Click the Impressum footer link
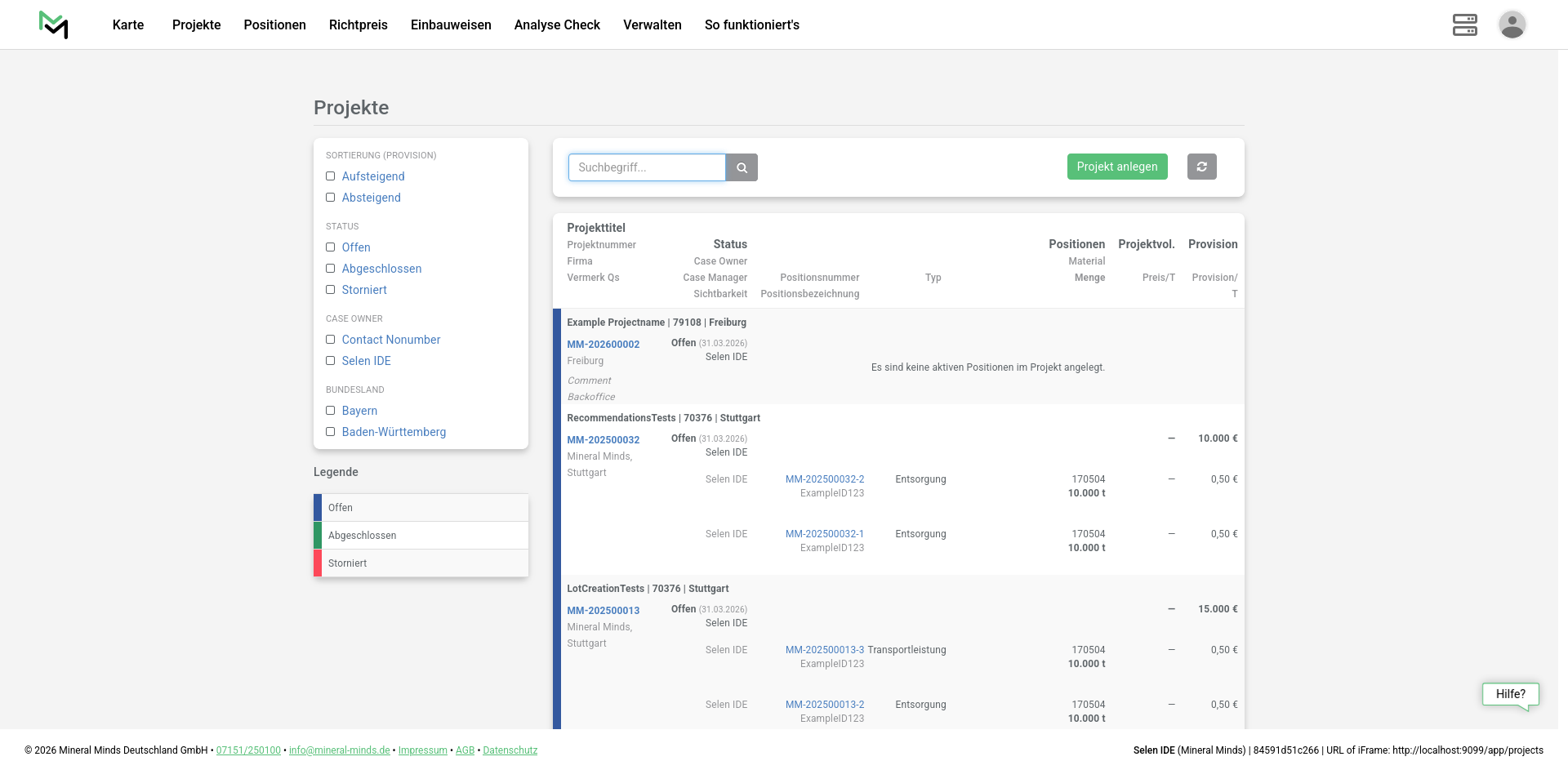 pos(422,750)
